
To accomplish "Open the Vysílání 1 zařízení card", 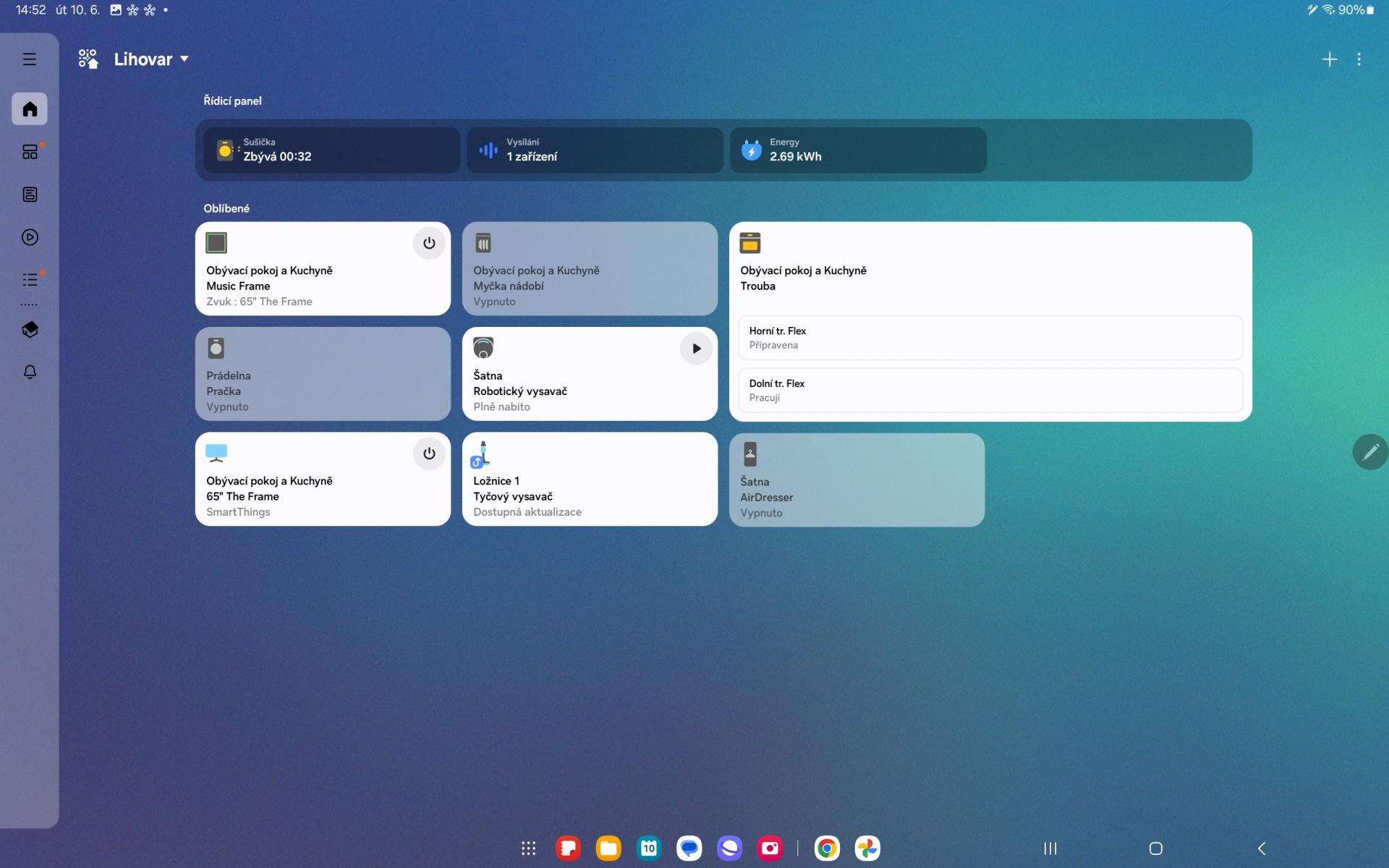I will tap(595, 150).
